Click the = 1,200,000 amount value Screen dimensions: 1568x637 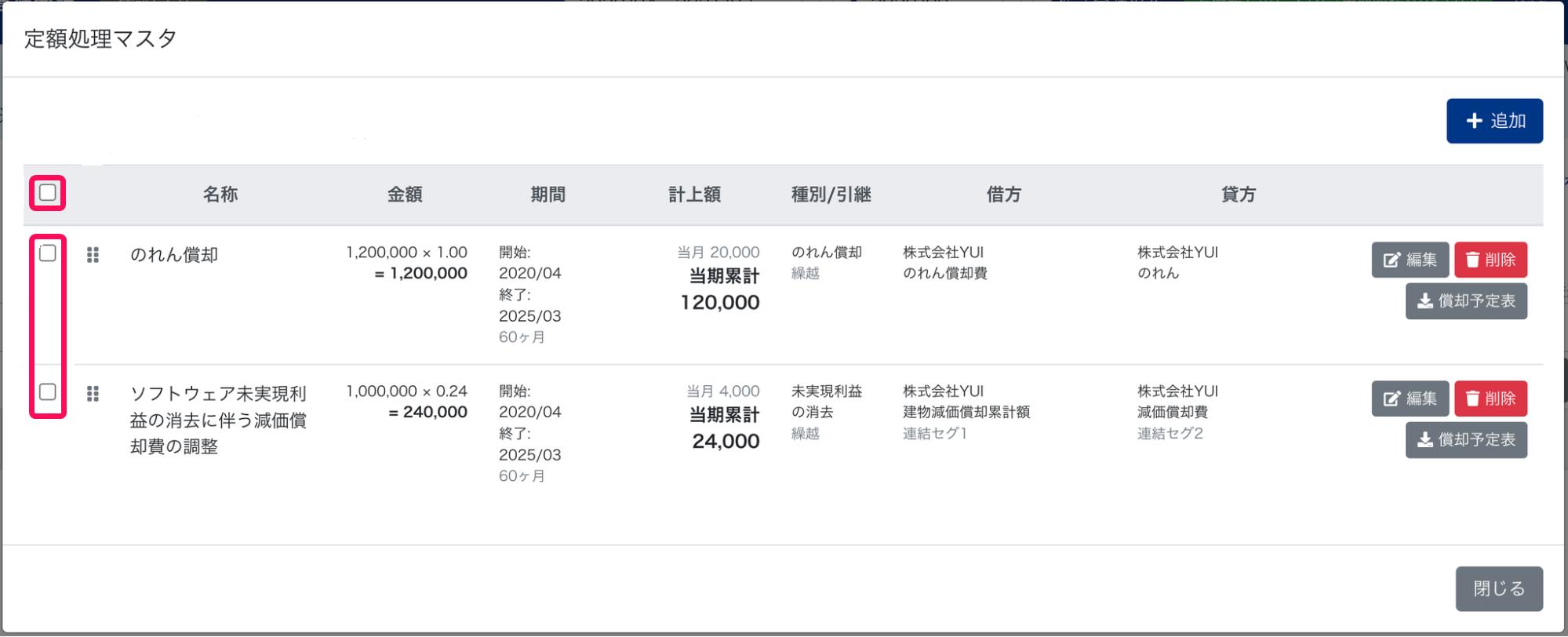click(x=420, y=274)
